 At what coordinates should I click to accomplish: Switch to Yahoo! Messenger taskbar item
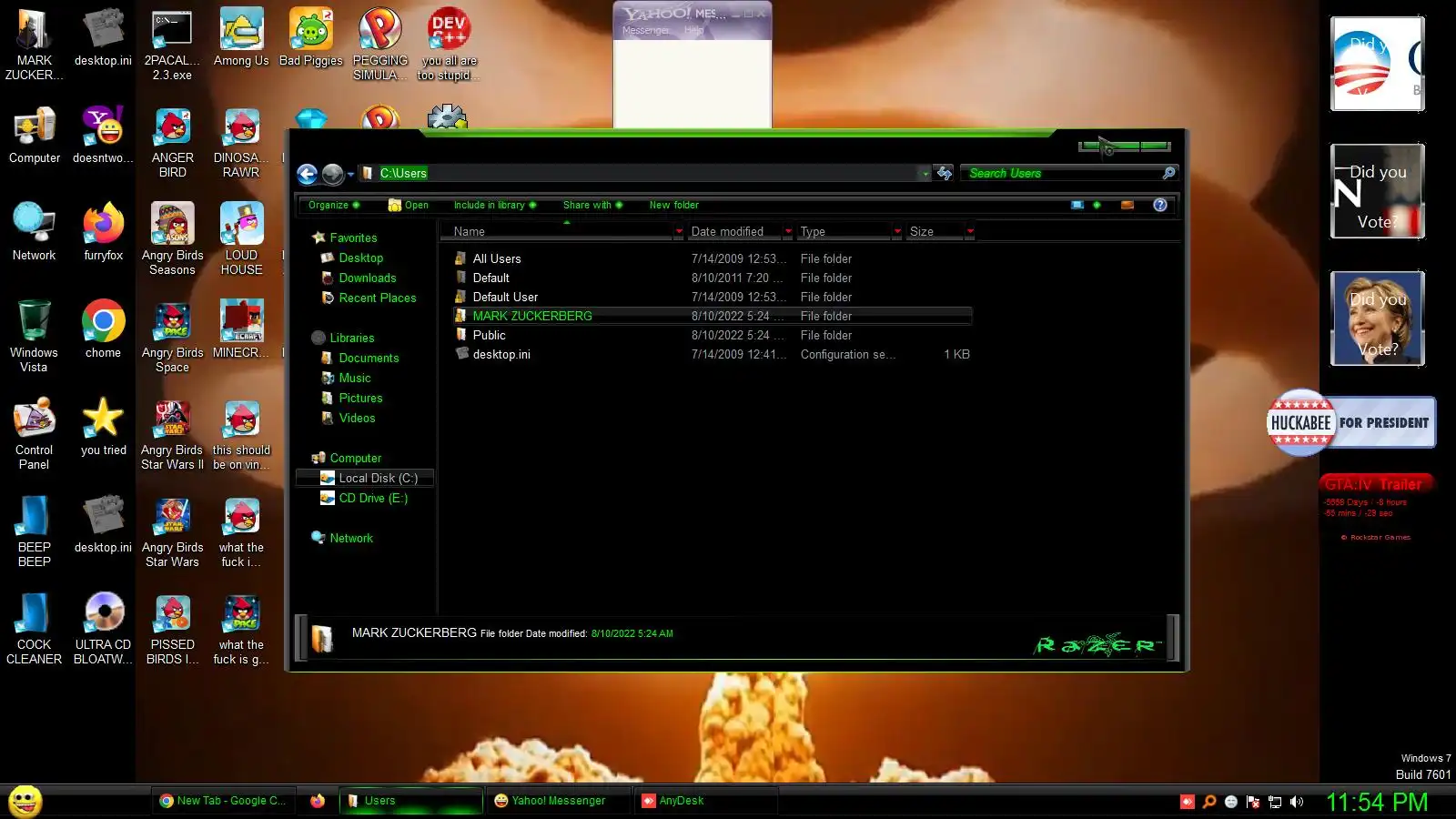coord(558,801)
